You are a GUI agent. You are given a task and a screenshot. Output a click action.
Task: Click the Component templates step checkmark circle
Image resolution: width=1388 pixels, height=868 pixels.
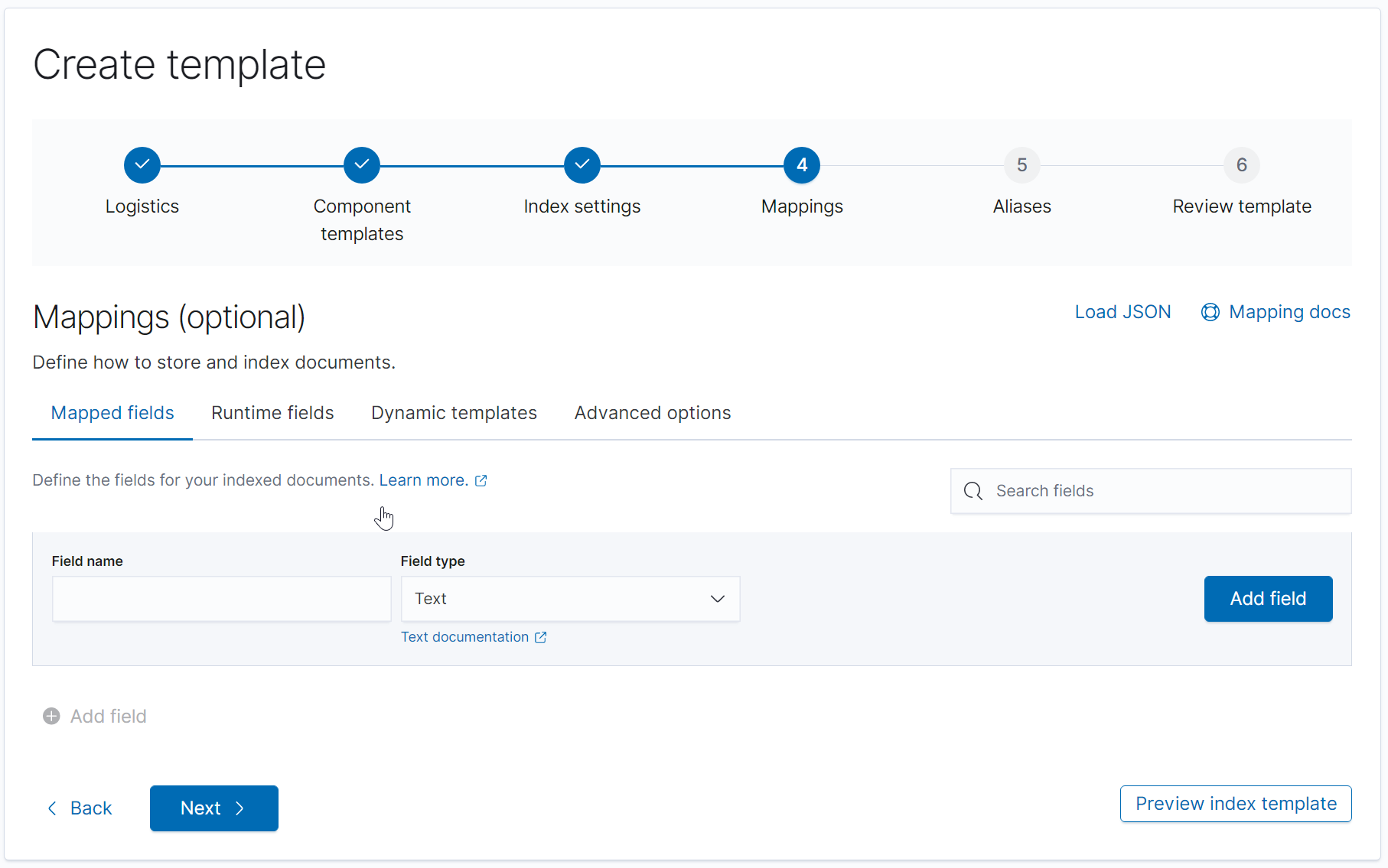point(362,165)
